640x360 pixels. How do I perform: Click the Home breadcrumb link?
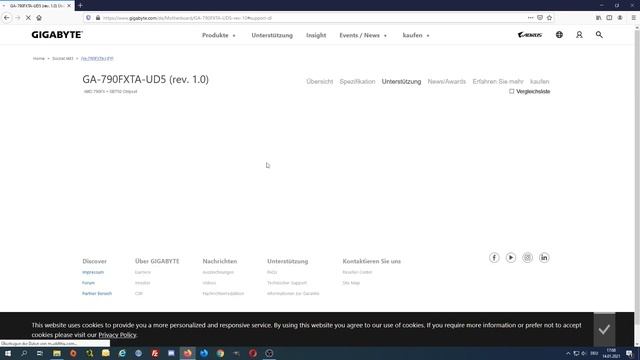pos(39,59)
